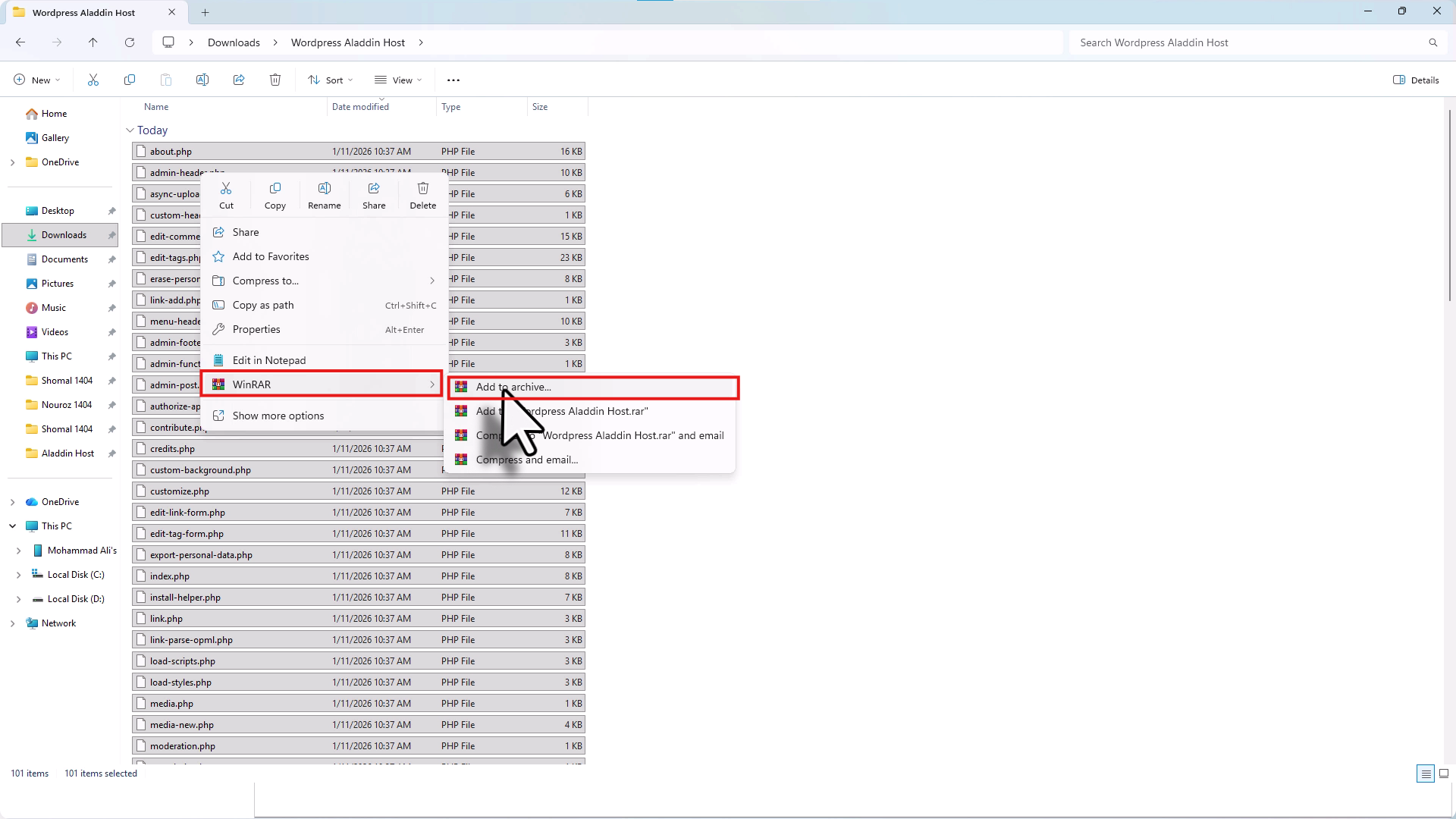Open the View dropdown

(398, 80)
